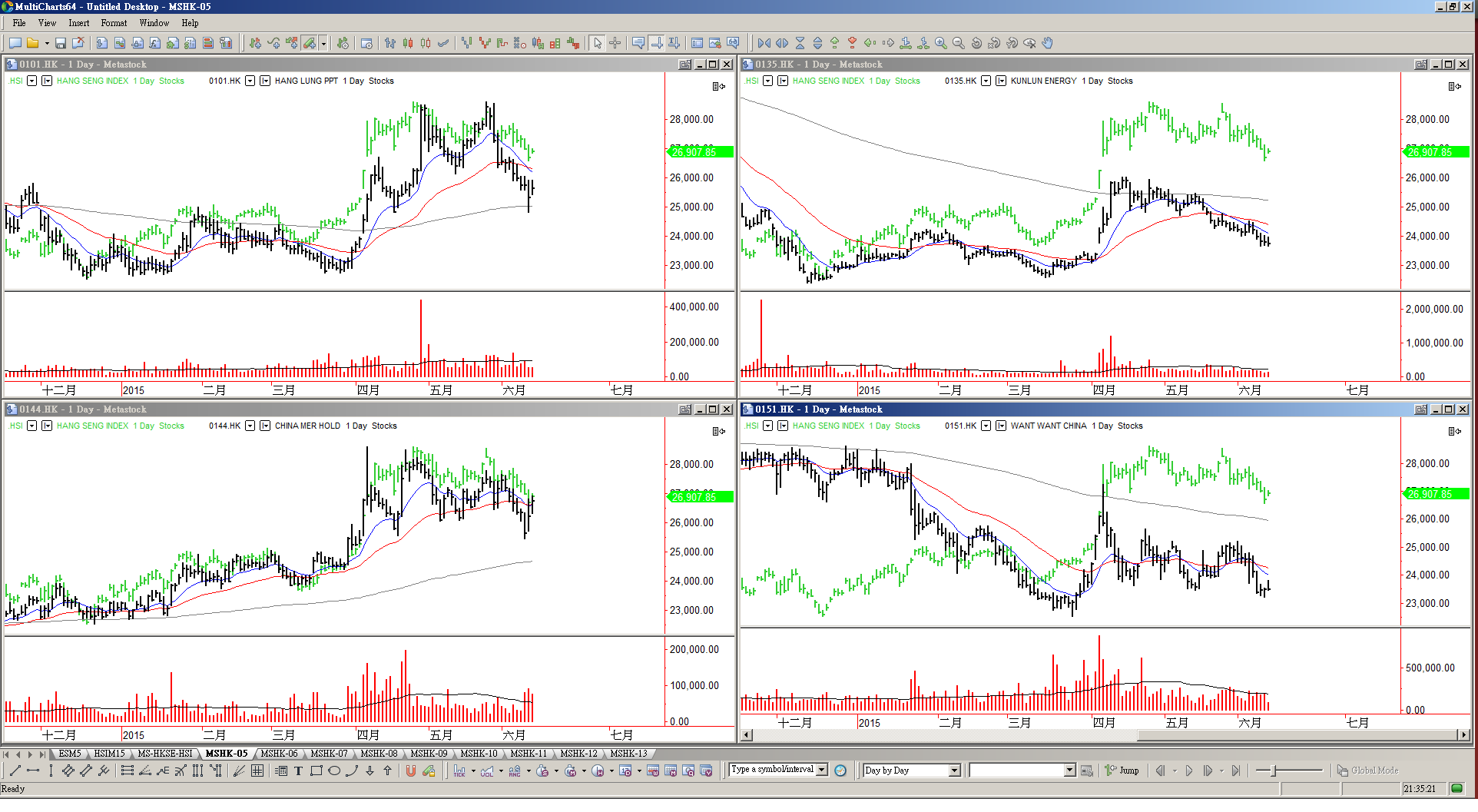
Task: Open the 'Type a symbol/interval' dropdown
Action: pos(822,770)
